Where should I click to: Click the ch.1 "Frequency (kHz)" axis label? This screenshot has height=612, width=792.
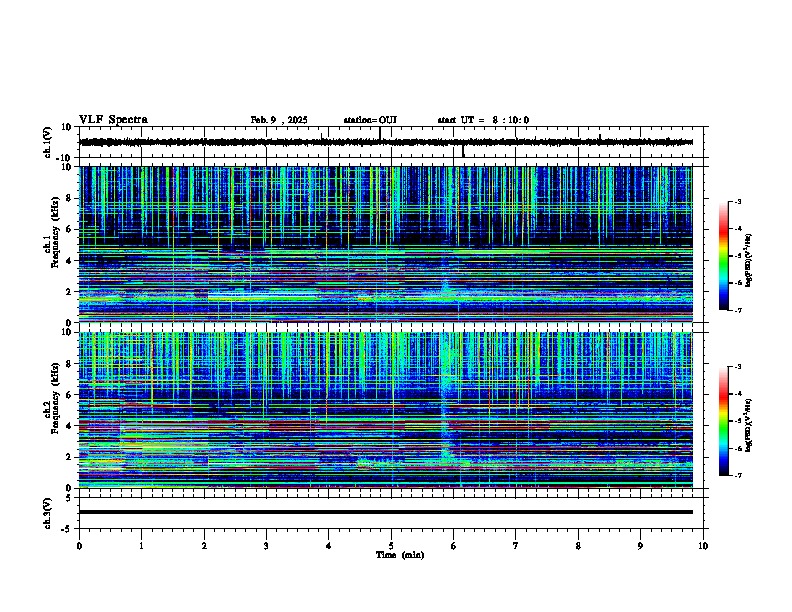pos(55,232)
